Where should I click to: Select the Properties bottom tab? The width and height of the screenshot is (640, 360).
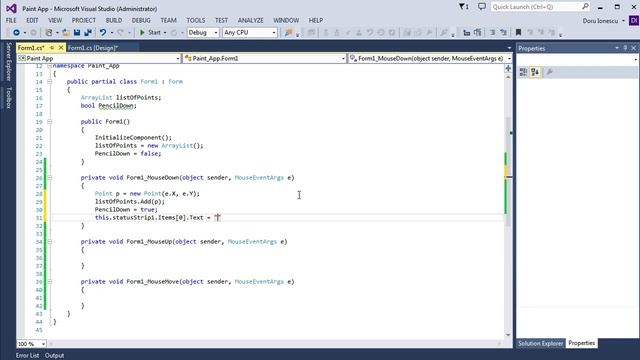tap(582, 343)
